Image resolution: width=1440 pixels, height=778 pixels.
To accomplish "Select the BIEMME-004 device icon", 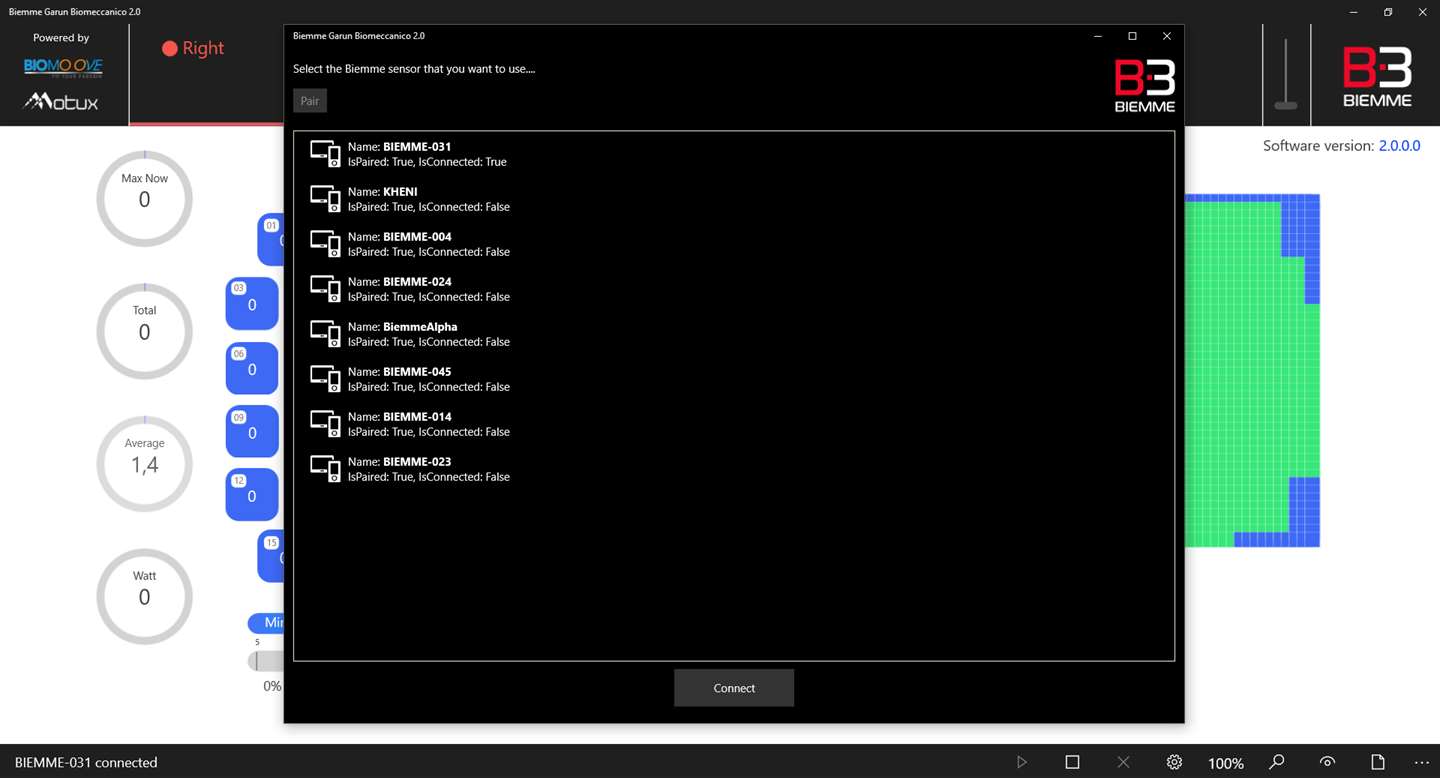I will [x=325, y=244].
